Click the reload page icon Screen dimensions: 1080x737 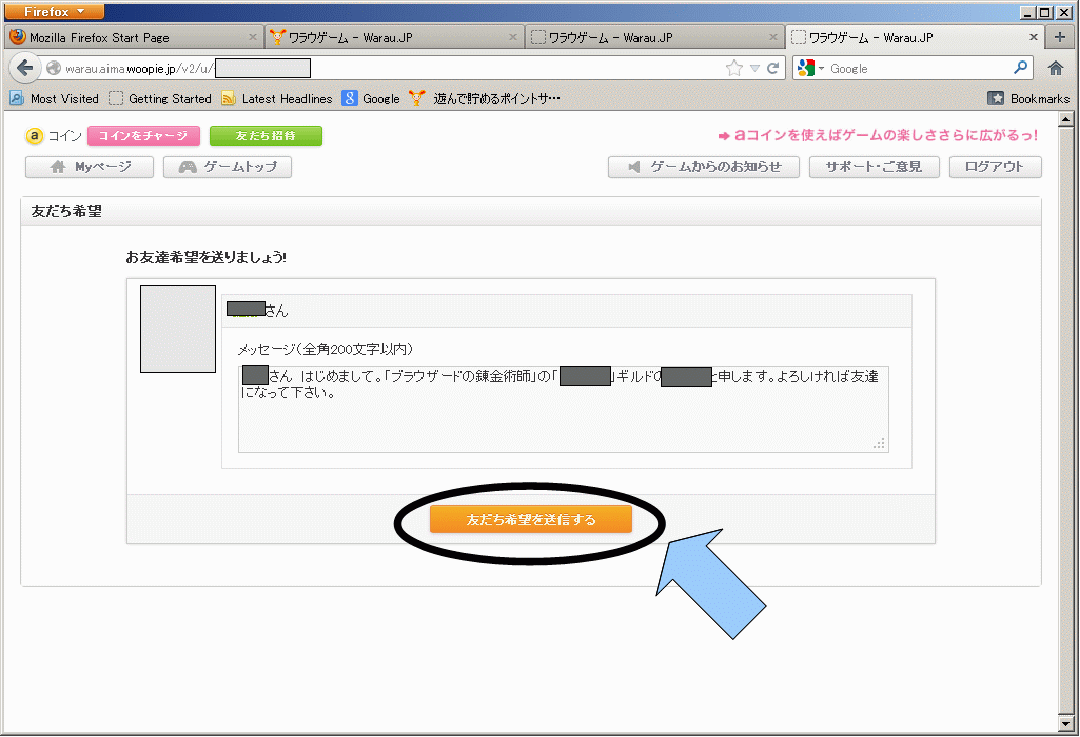coord(773,68)
